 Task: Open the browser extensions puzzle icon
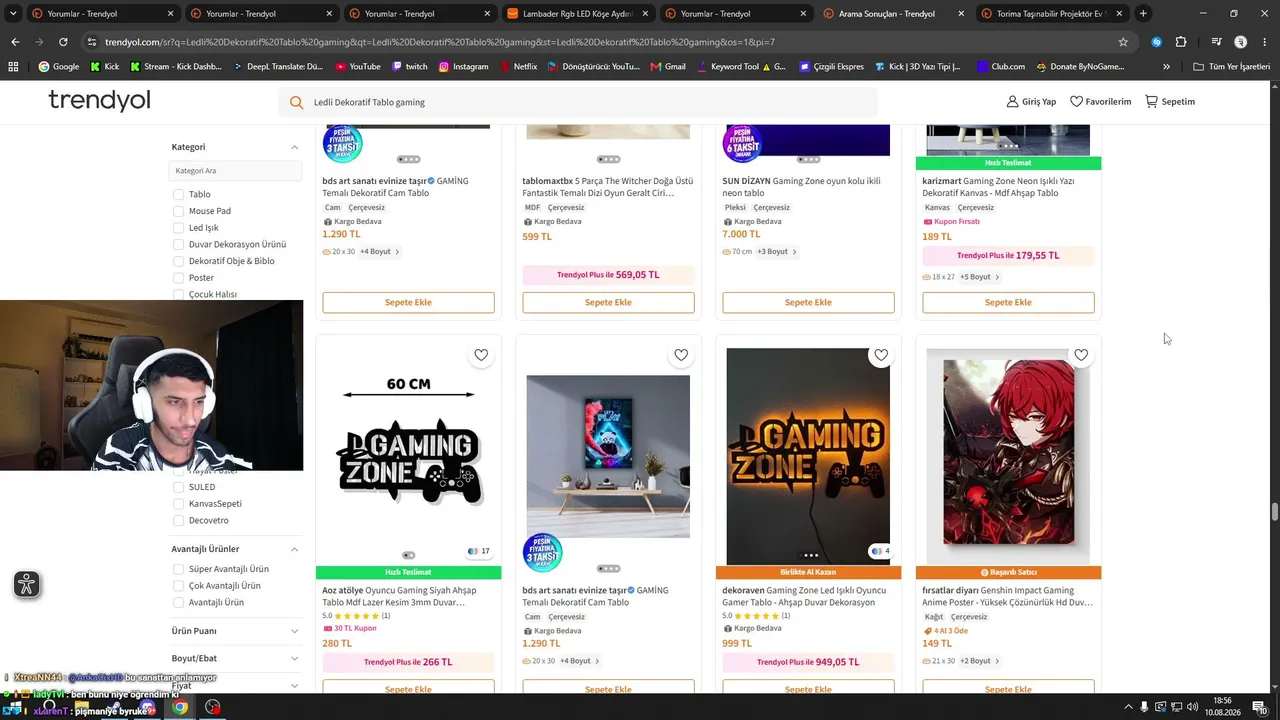(1181, 42)
